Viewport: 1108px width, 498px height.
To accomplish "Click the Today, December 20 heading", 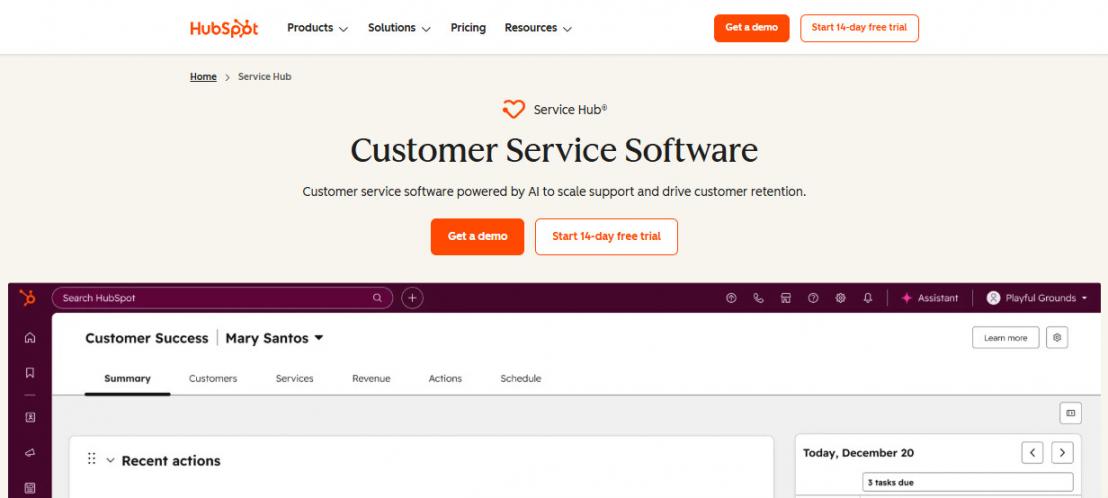I will point(859,453).
